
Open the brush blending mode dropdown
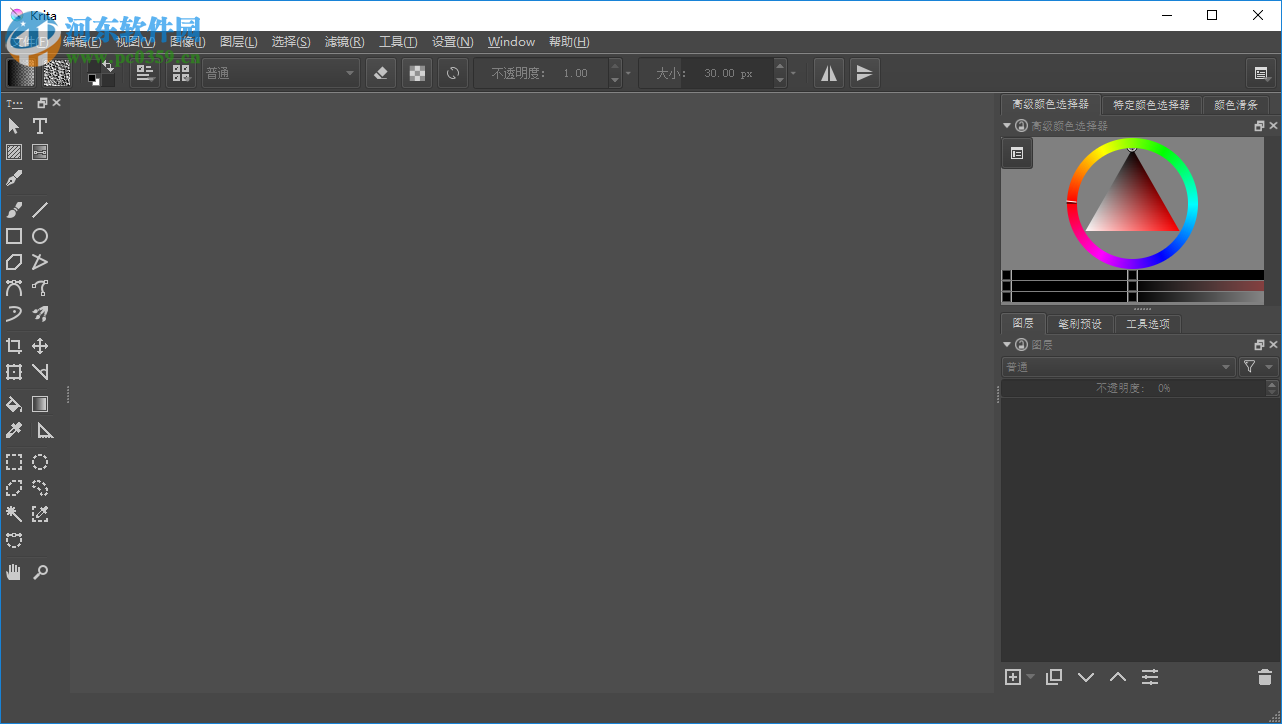pos(280,73)
